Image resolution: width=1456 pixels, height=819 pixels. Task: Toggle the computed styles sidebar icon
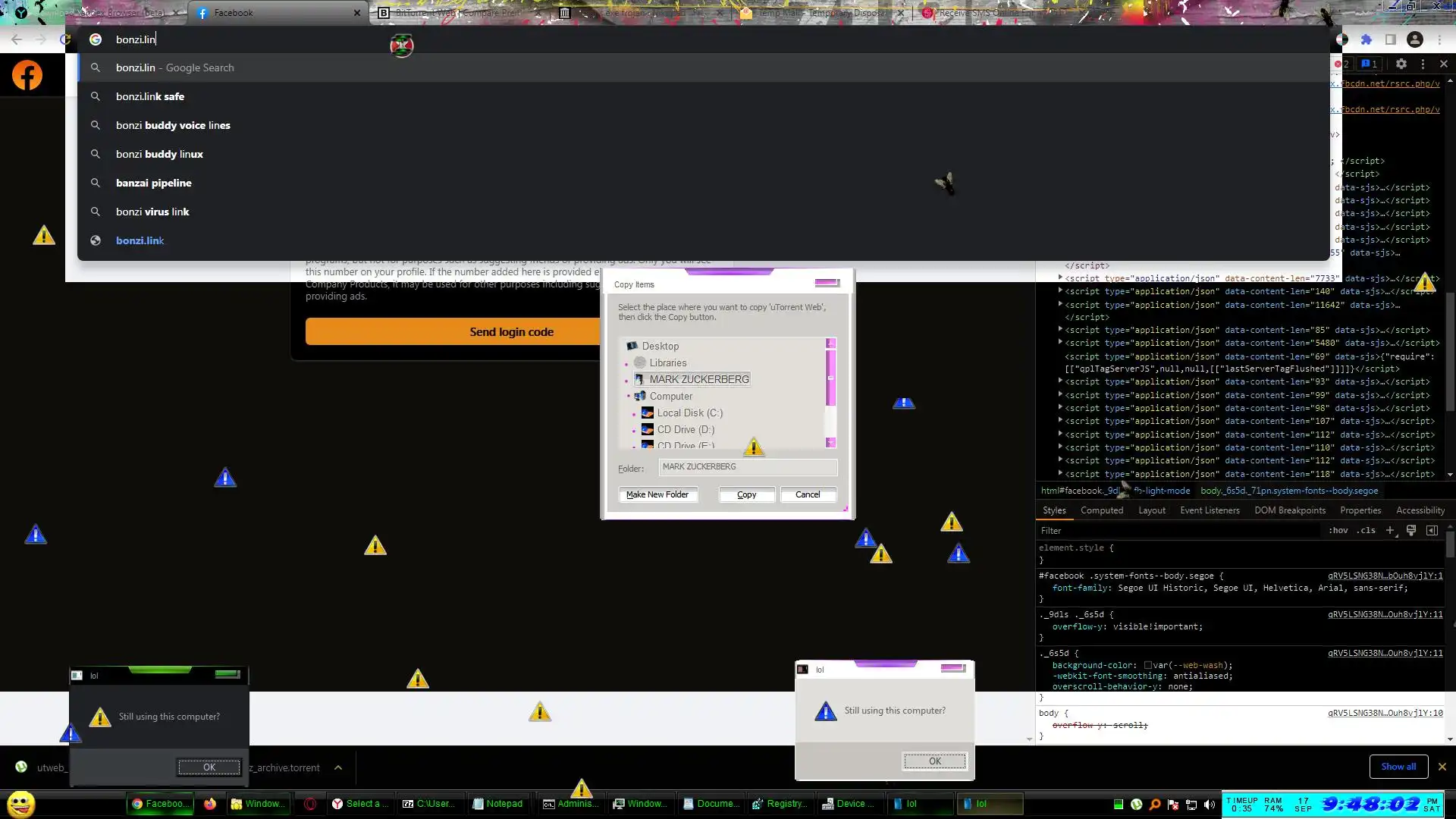(1432, 531)
